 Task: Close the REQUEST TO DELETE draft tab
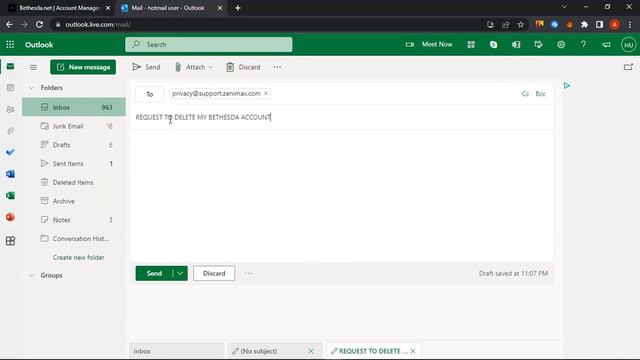pos(413,351)
